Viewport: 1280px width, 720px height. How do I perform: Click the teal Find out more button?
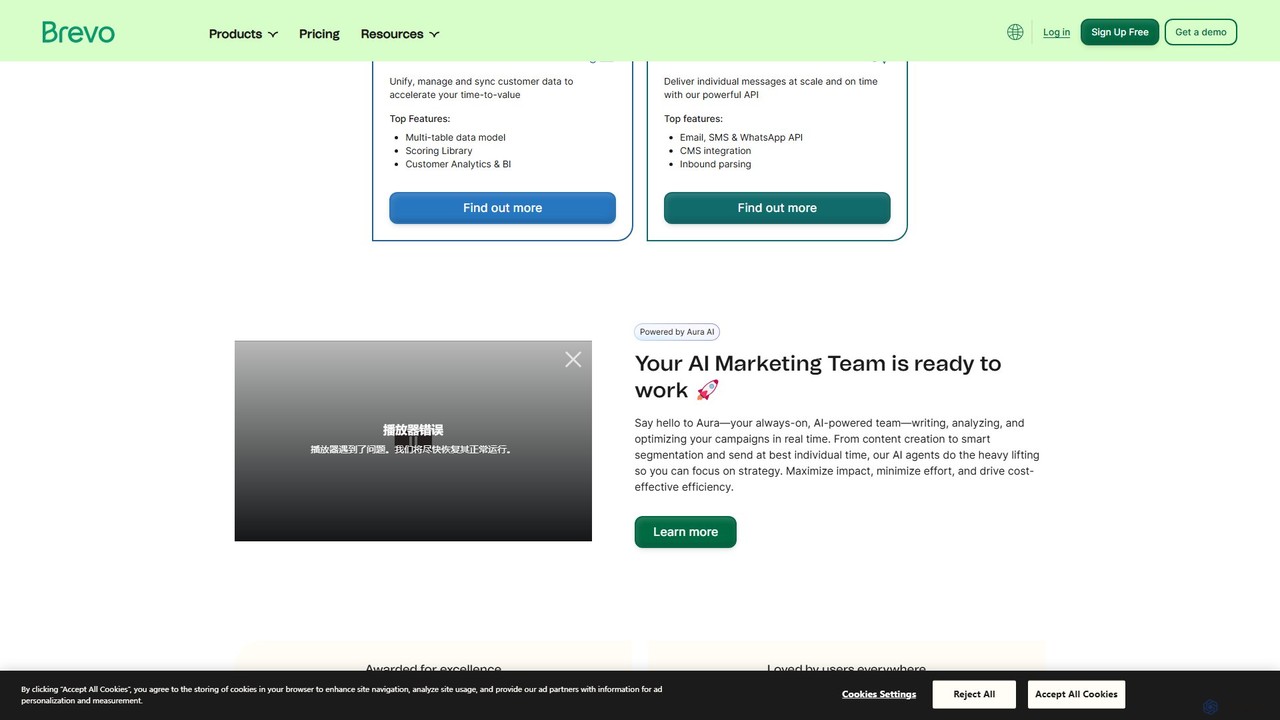point(777,208)
